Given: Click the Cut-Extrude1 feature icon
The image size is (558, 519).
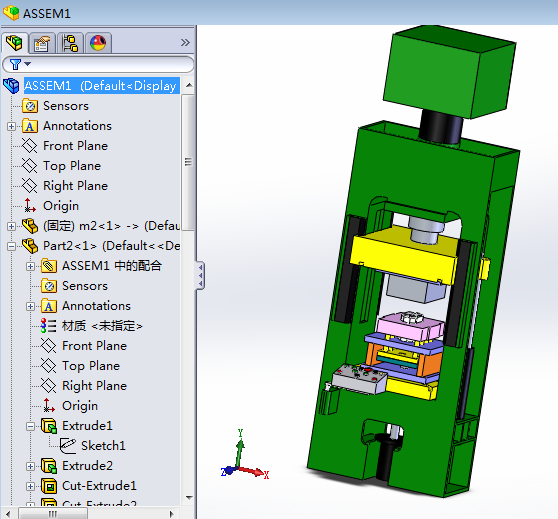Looking at the screenshot, I should click(x=49, y=486).
